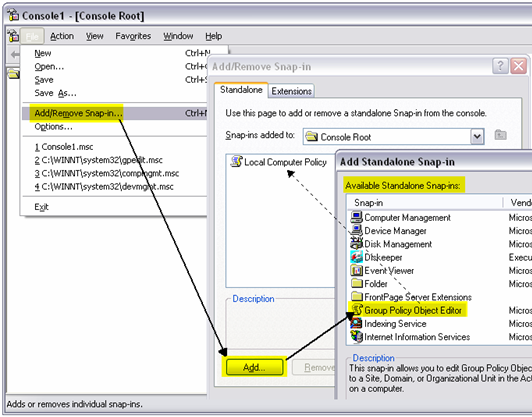Select Event Viewer in the snap-in list

(x=389, y=270)
